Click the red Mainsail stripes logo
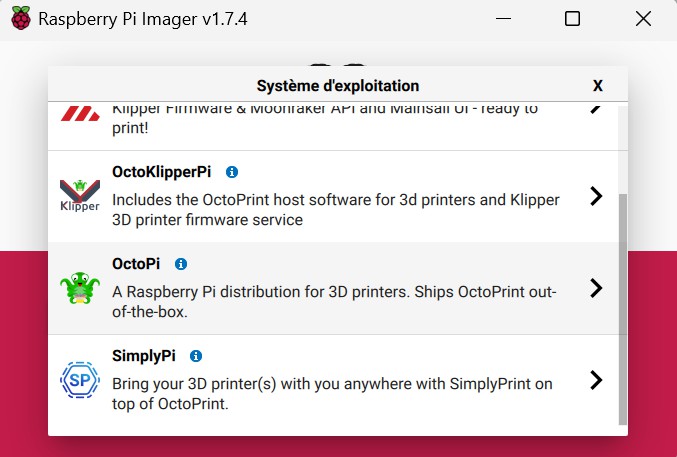The width and height of the screenshot is (677, 457). tap(80, 114)
